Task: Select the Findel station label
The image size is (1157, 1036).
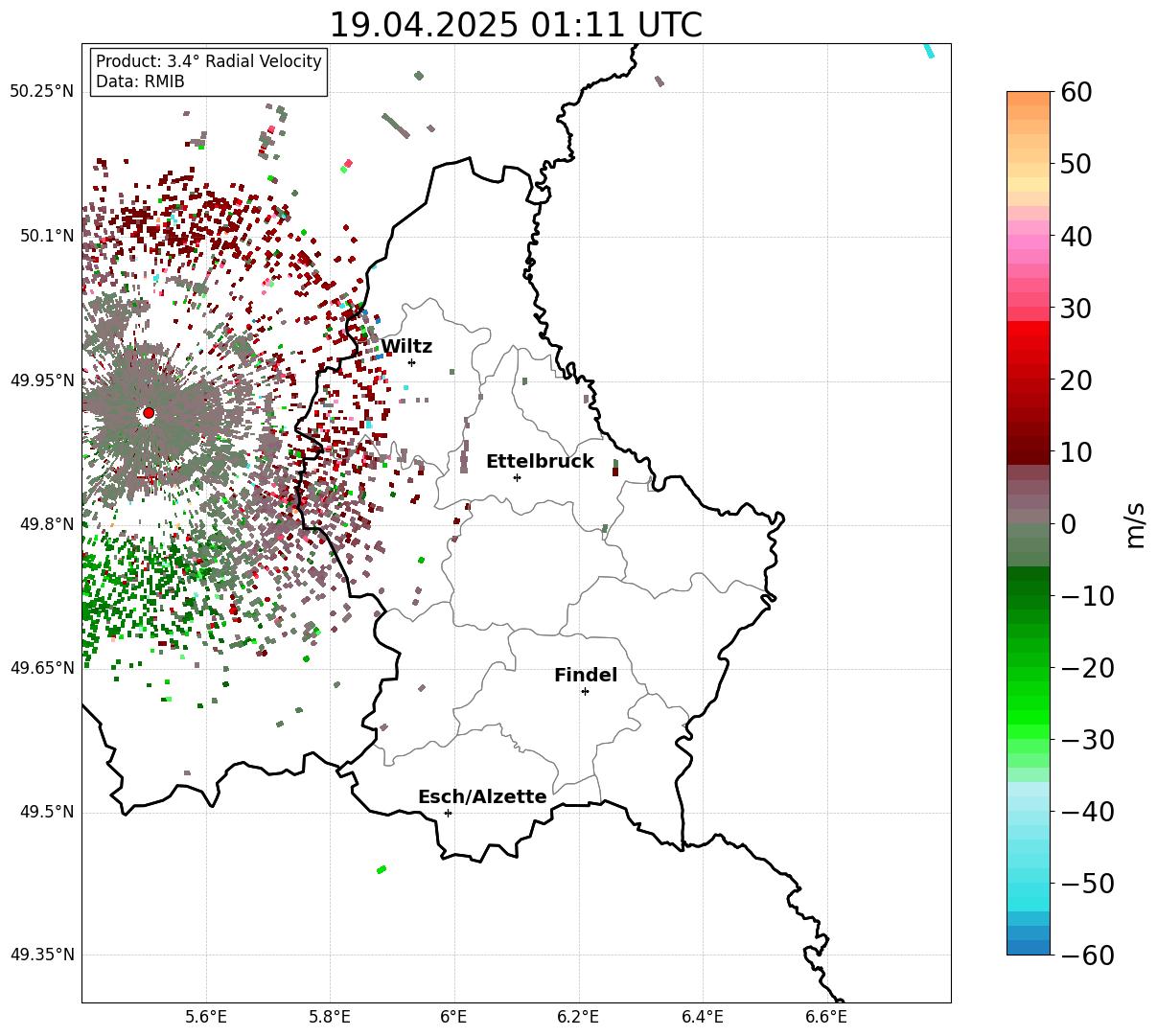Action: (x=586, y=676)
